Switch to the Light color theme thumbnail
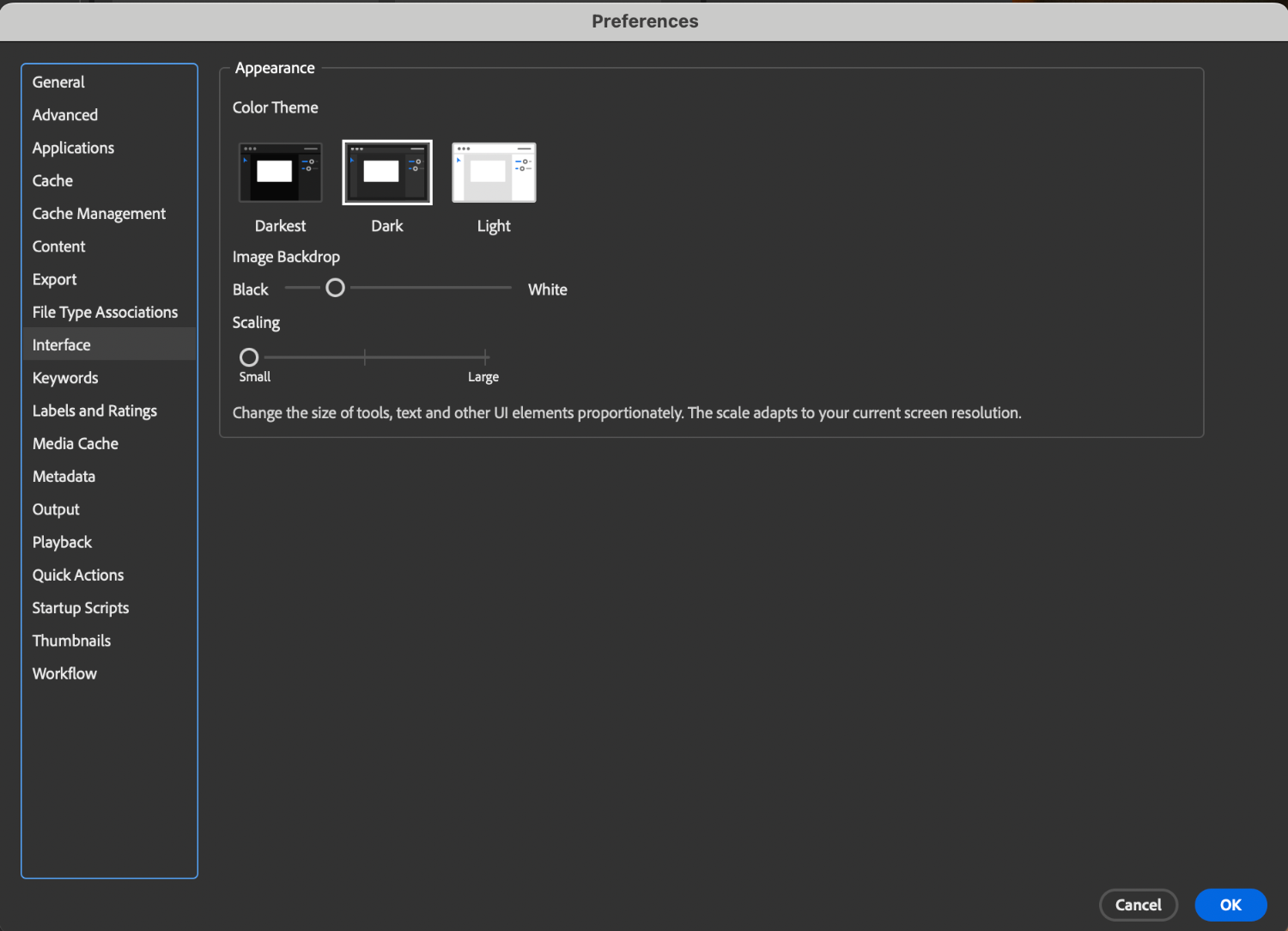Image resolution: width=1288 pixels, height=931 pixels. (x=494, y=173)
